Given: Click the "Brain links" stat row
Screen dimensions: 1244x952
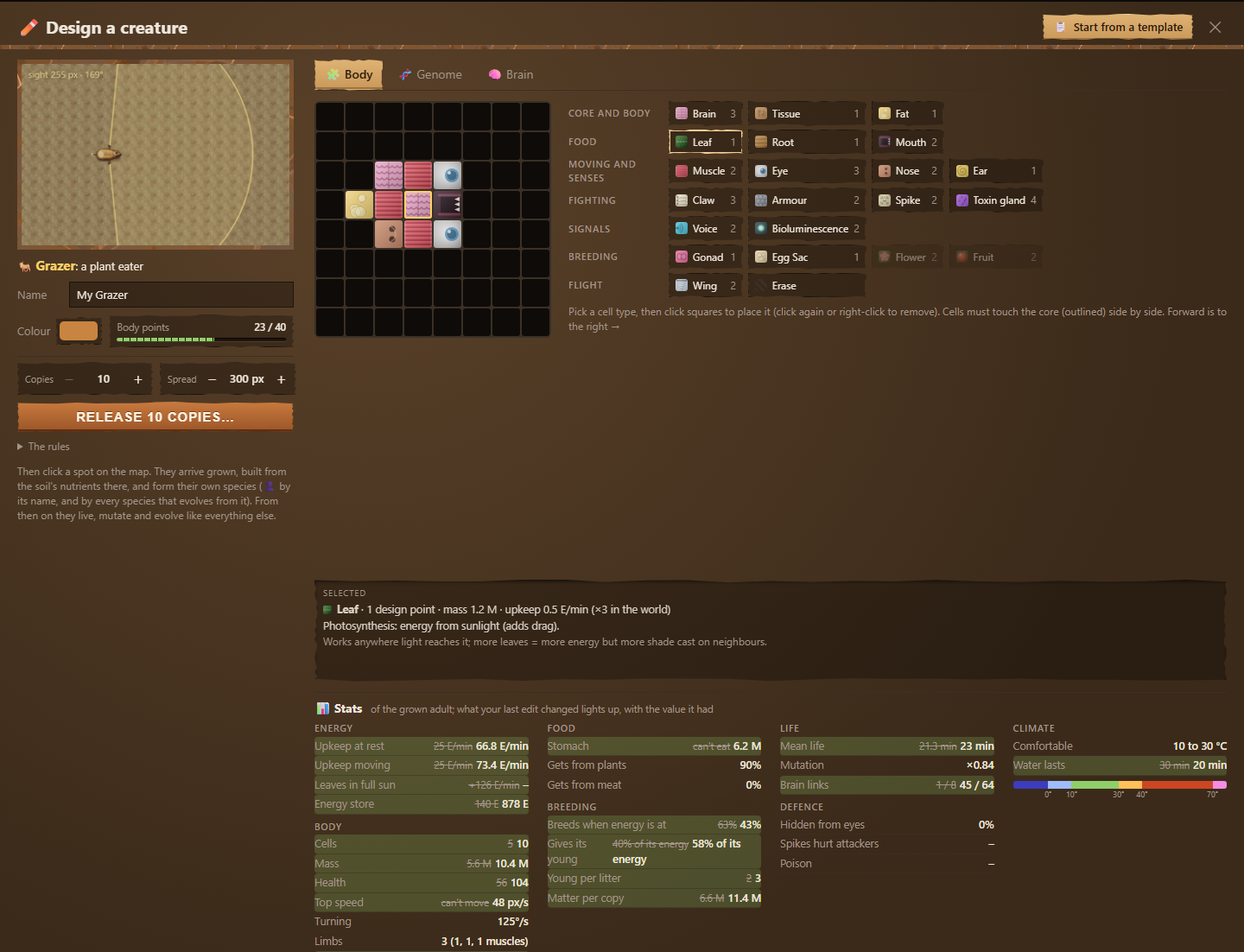Looking at the screenshot, I should 887,784.
